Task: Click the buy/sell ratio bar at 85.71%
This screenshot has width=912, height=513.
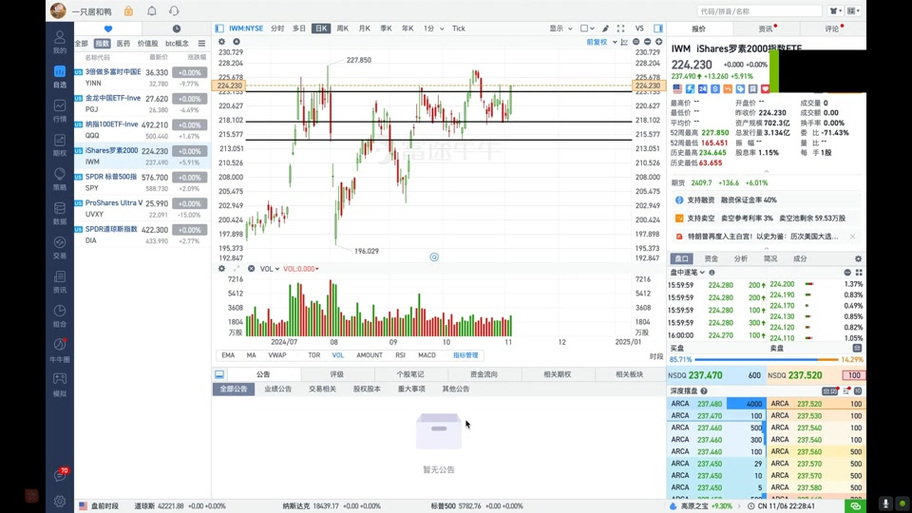Action: pos(766,359)
